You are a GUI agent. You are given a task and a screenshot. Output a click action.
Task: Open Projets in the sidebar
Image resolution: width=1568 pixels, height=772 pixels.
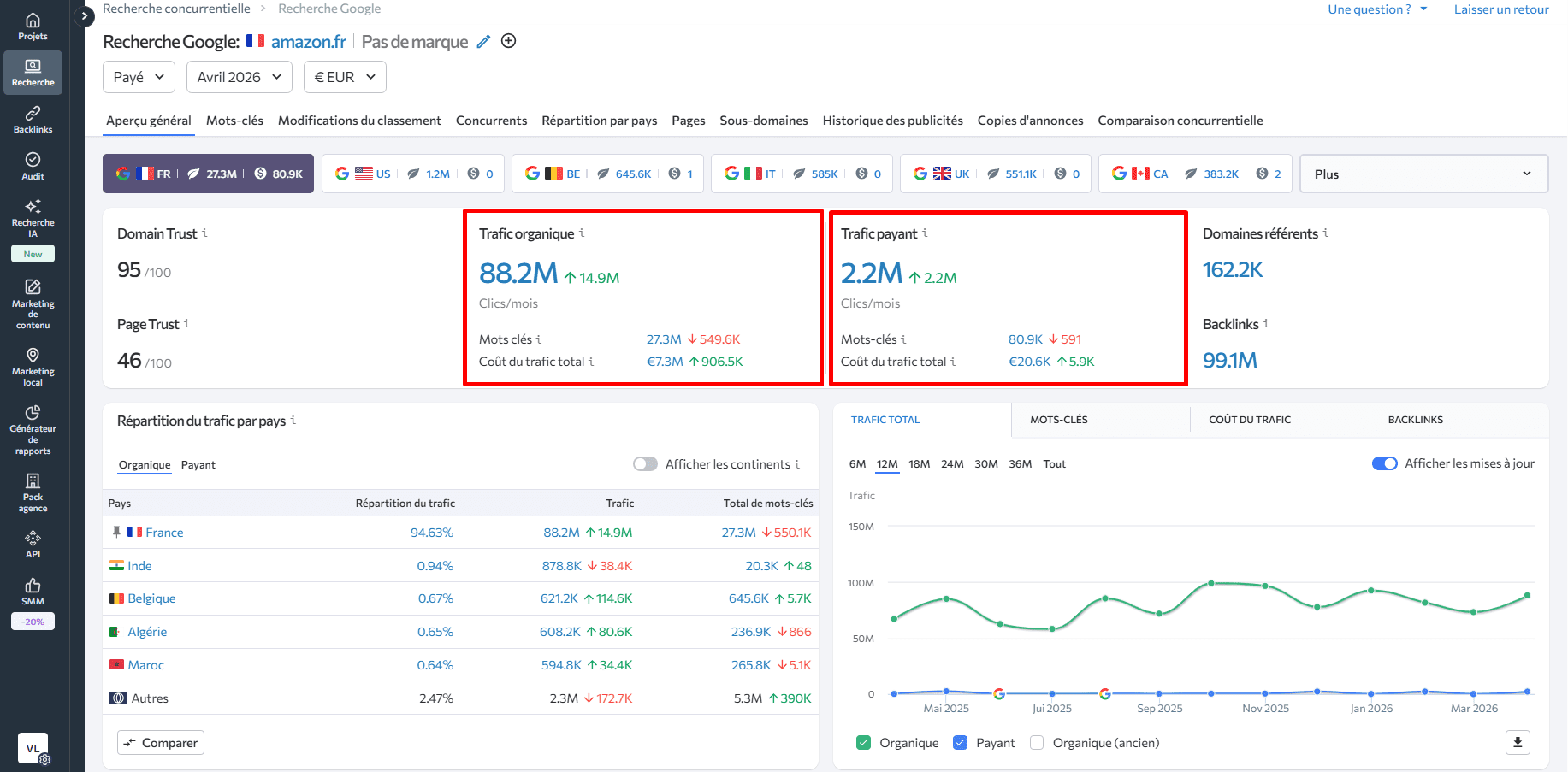point(33,26)
